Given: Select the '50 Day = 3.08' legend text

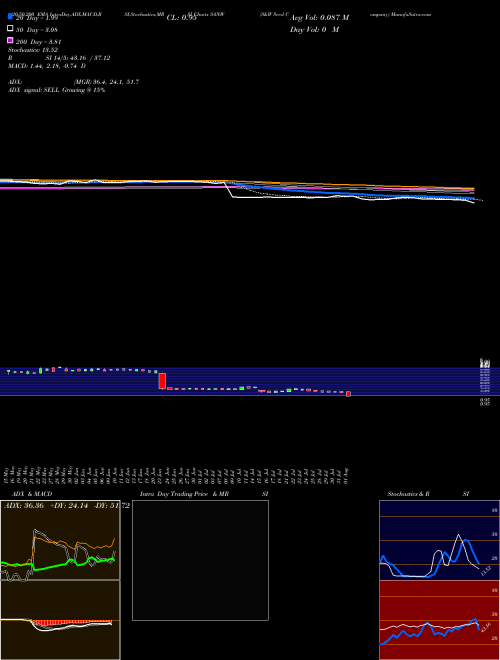Looking at the screenshot, I should point(37,30).
